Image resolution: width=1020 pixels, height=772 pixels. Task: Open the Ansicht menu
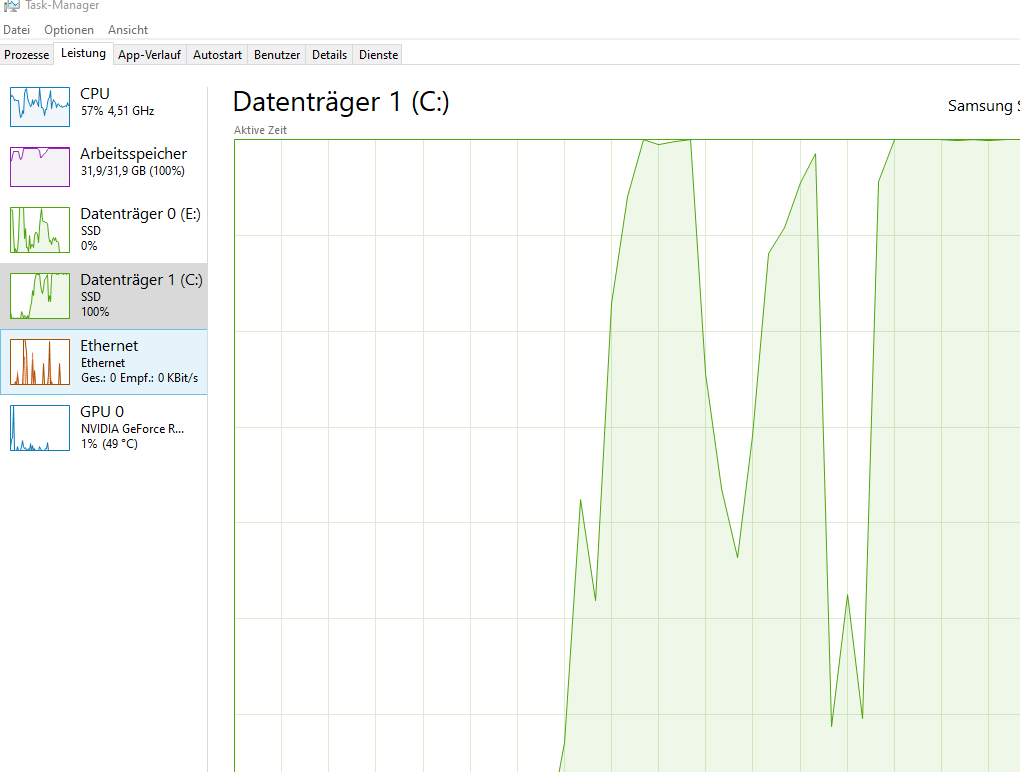click(x=128, y=30)
